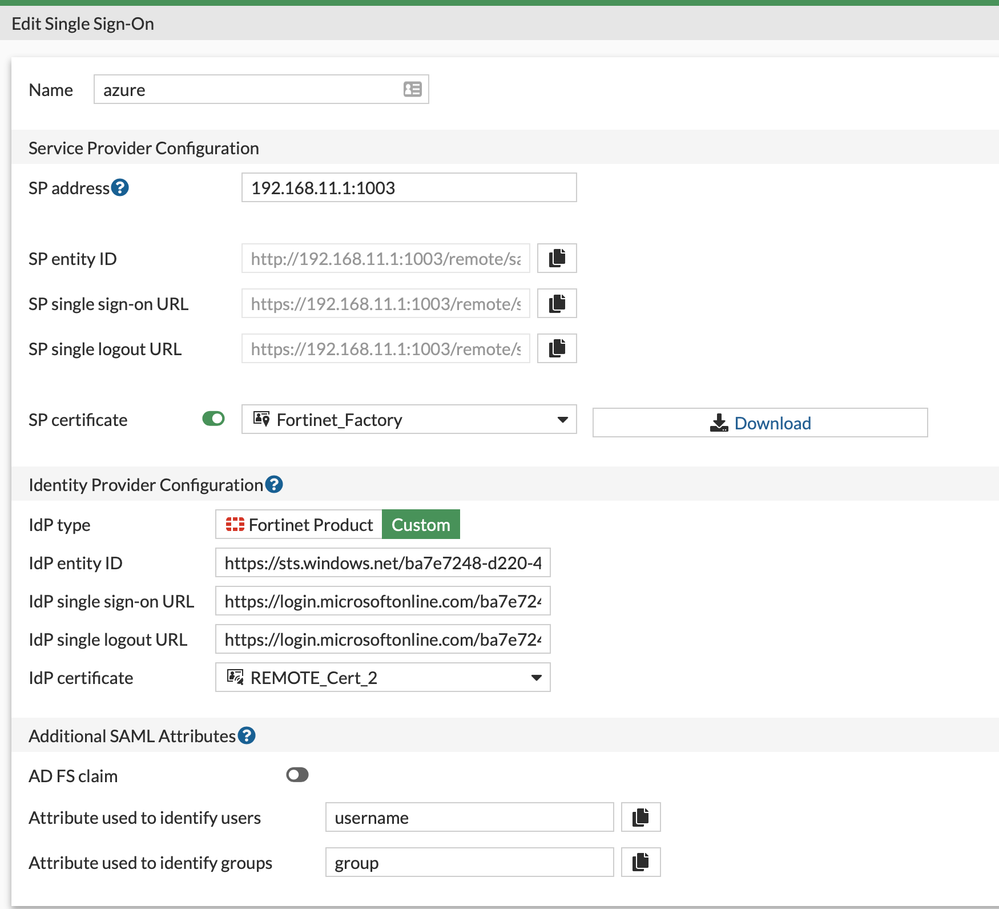Select Fortinet Product IdP type
This screenshot has height=909, width=999.
[299, 525]
